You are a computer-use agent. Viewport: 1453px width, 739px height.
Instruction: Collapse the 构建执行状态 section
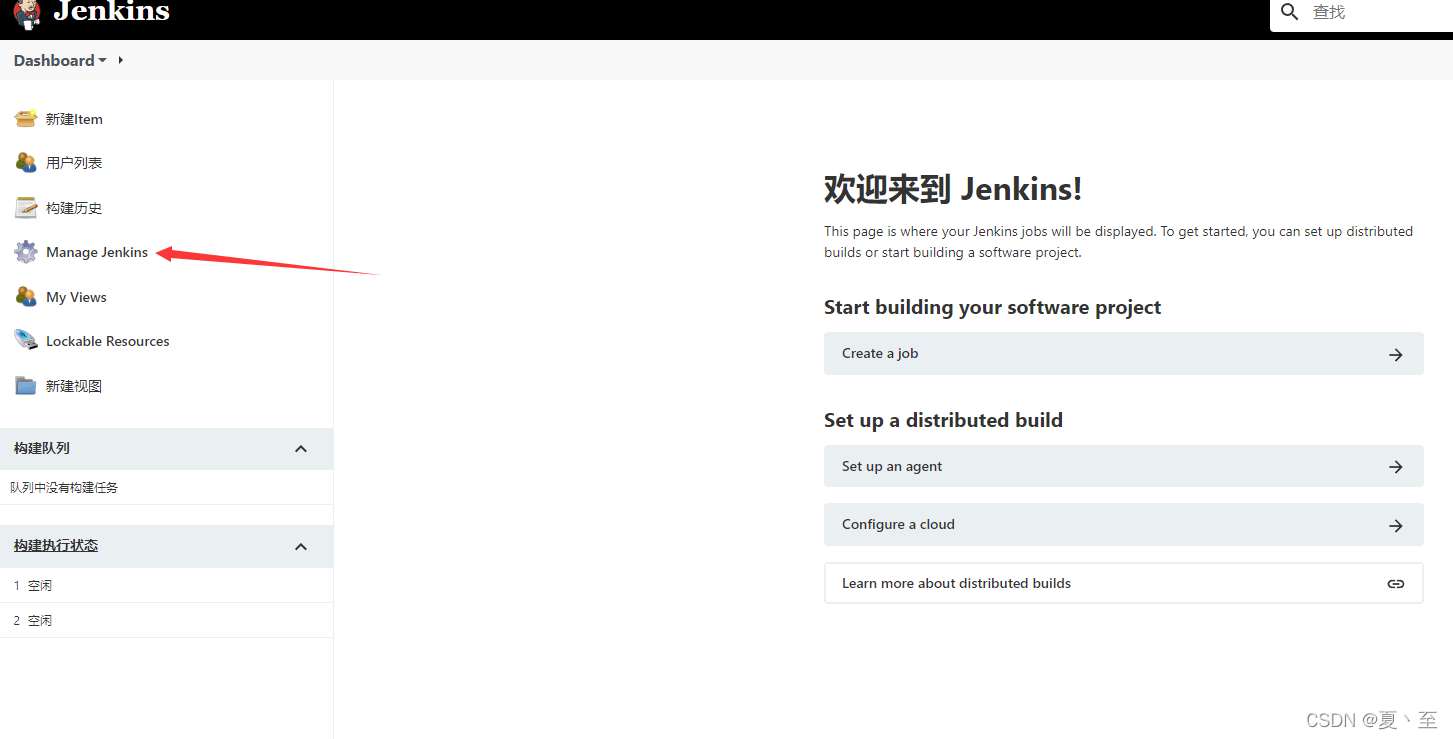pyautogui.click(x=301, y=546)
